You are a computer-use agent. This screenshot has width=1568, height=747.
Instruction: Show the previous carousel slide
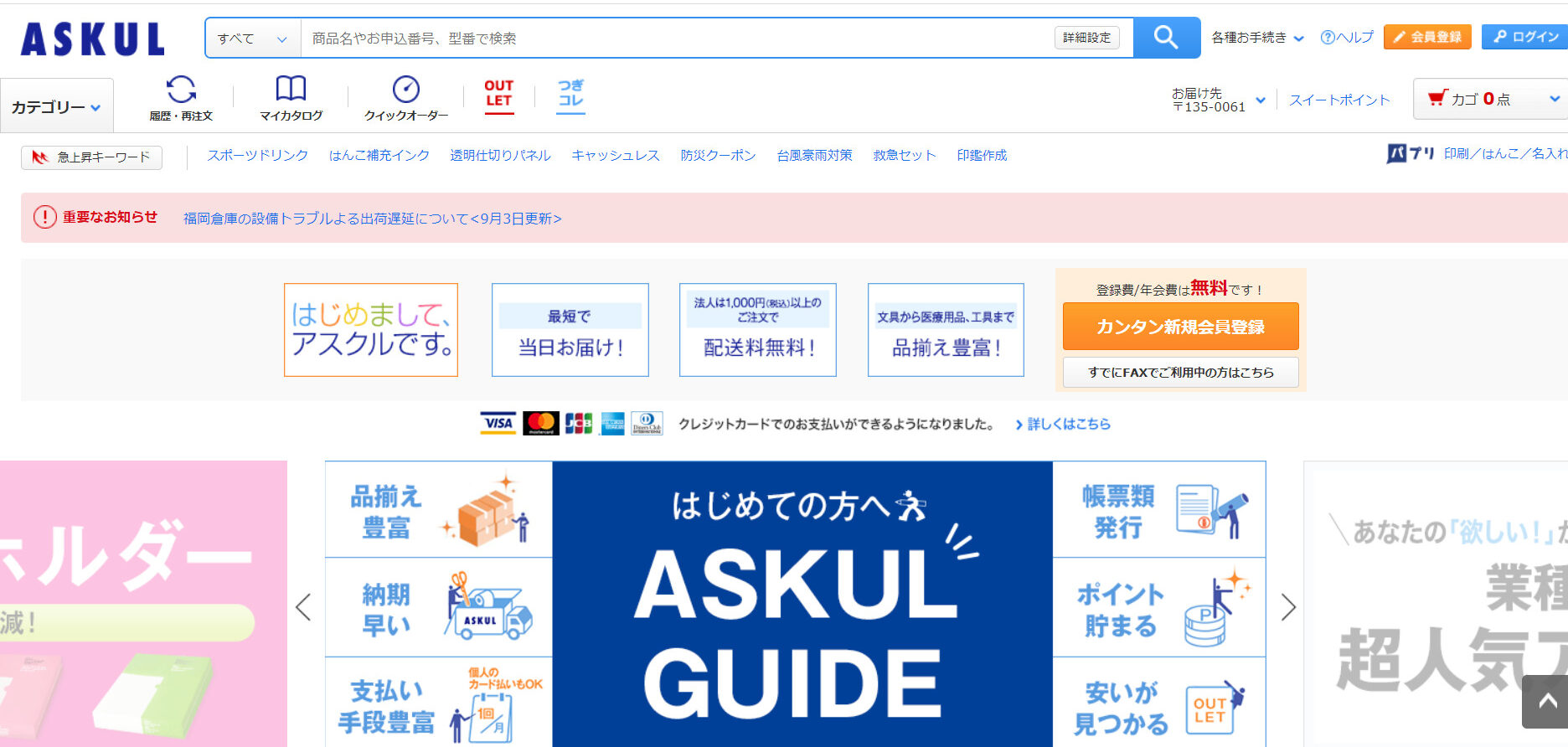303,607
